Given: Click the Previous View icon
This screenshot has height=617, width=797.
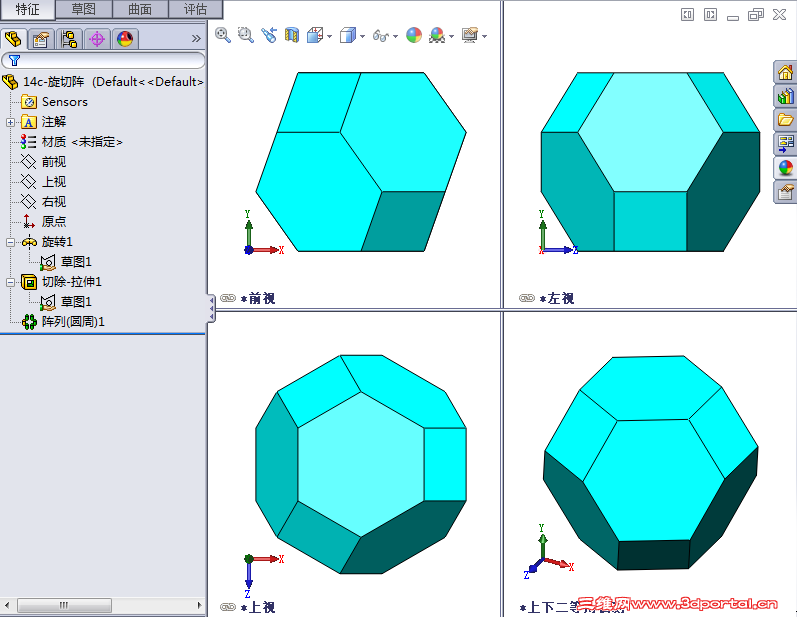Looking at the screenshot, I should [x=269, y=35].
